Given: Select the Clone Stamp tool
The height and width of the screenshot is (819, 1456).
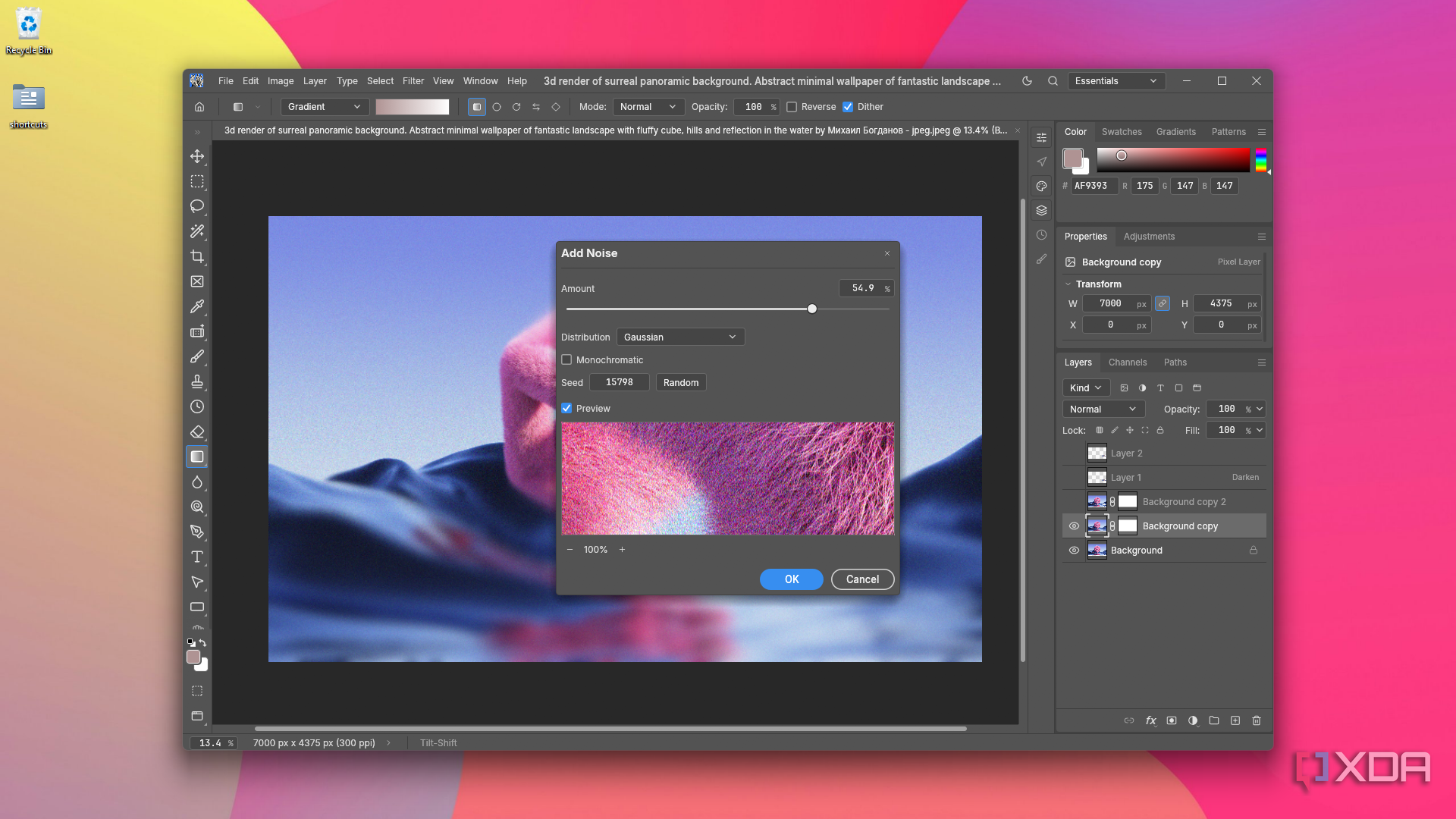Looking at the screenshot, I should click(x=197, y=381).
